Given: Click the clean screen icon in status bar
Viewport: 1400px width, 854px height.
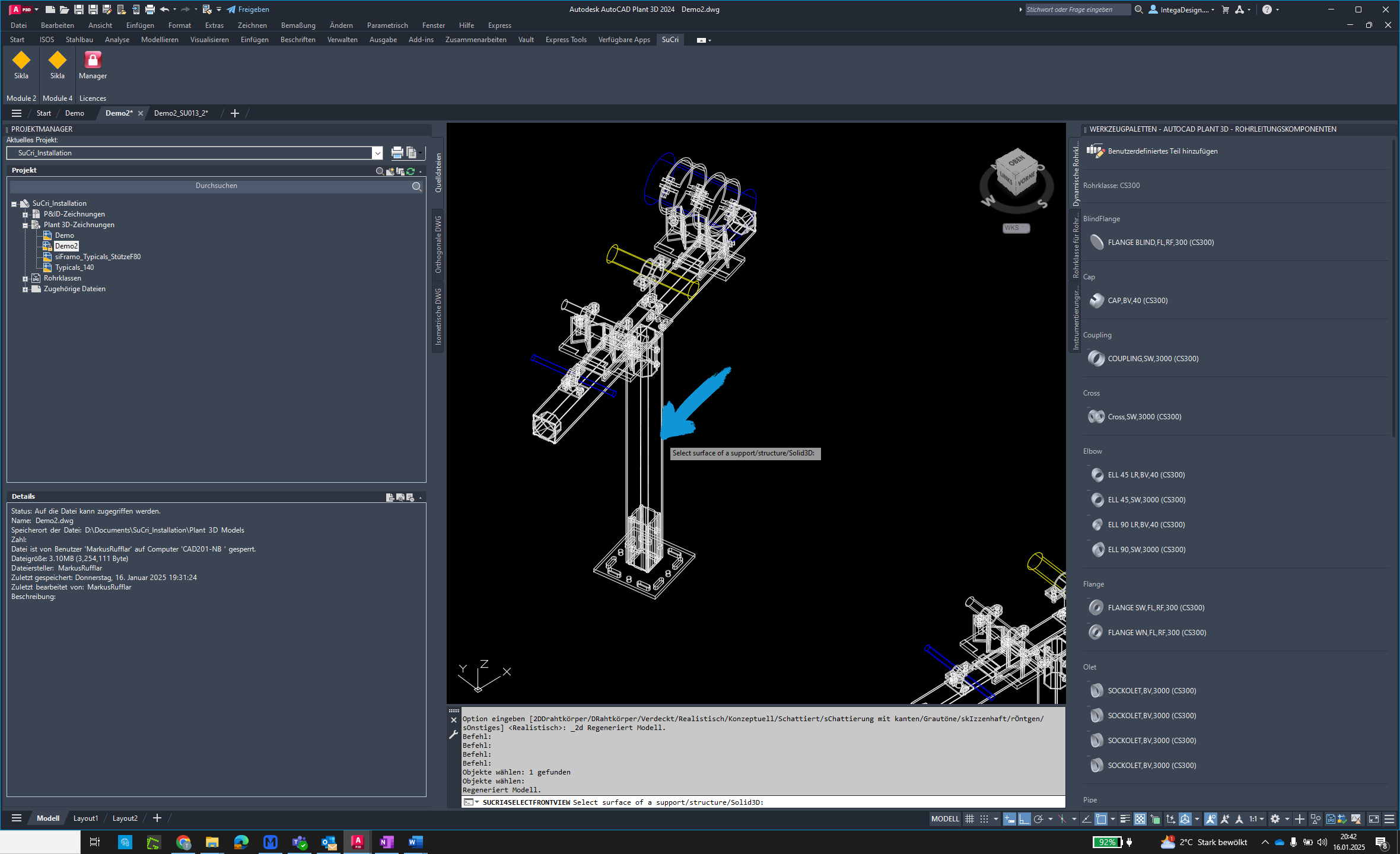Looking at the screenshot, I should tap(1374, 819).
